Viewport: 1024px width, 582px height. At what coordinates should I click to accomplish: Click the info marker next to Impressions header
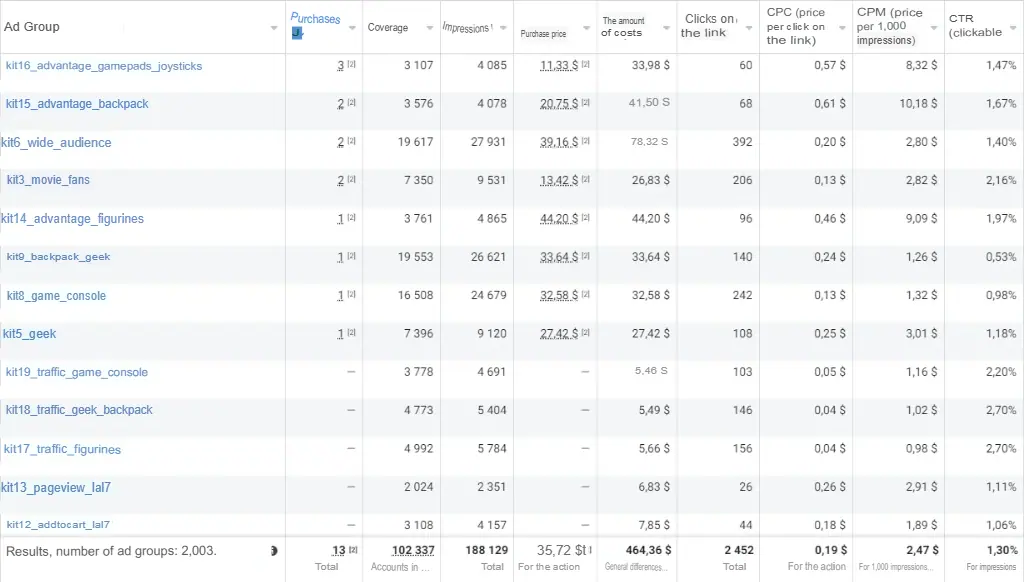492,28
